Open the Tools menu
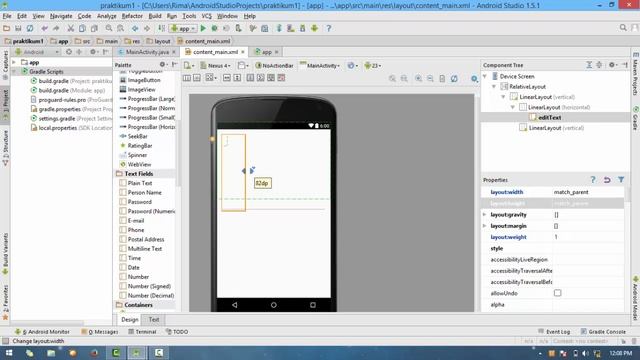 189,16
